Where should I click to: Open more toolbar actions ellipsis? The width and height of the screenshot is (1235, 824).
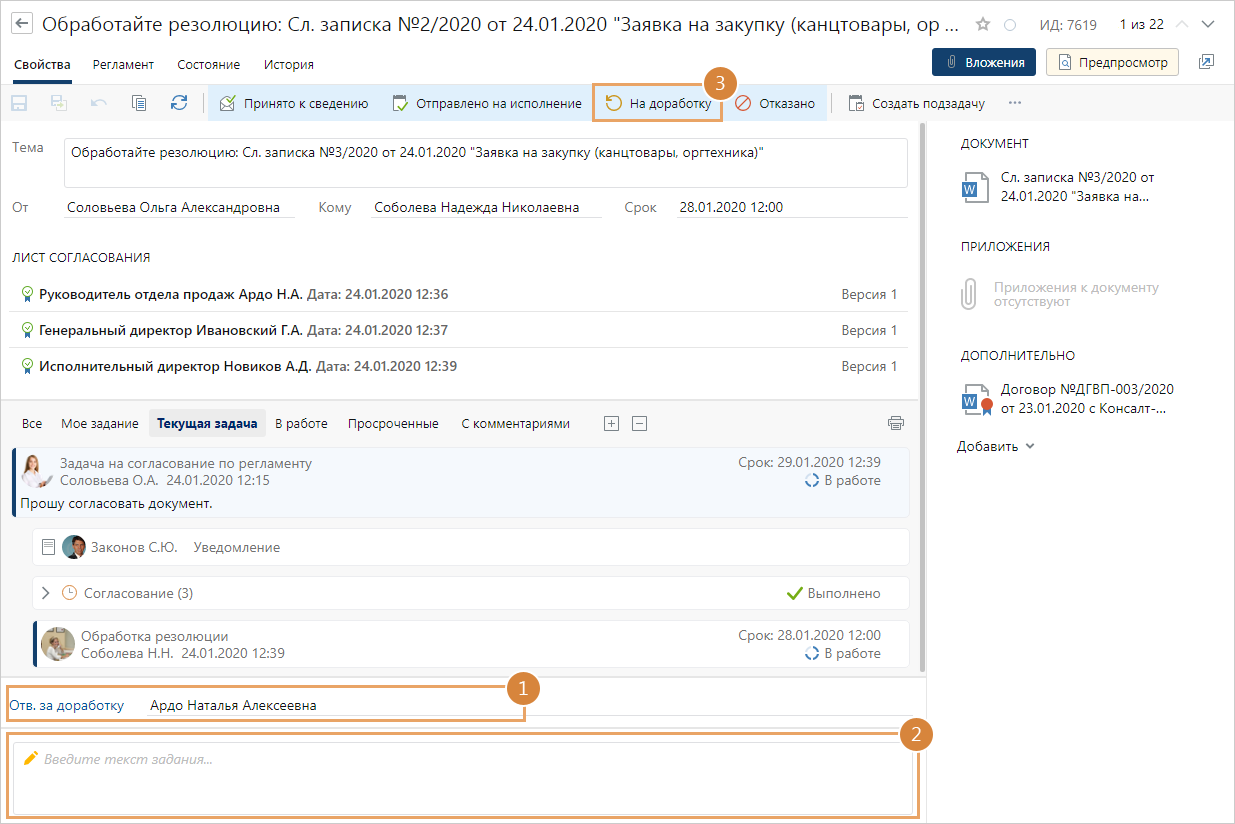click(1015, 103)
